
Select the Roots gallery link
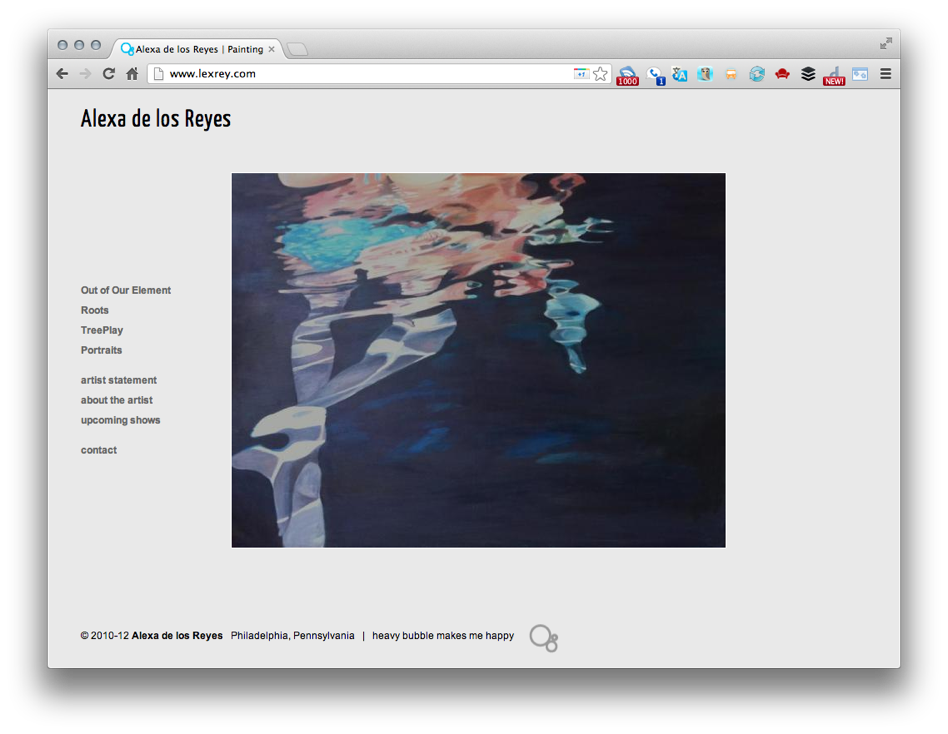click(x=95, y=310)
